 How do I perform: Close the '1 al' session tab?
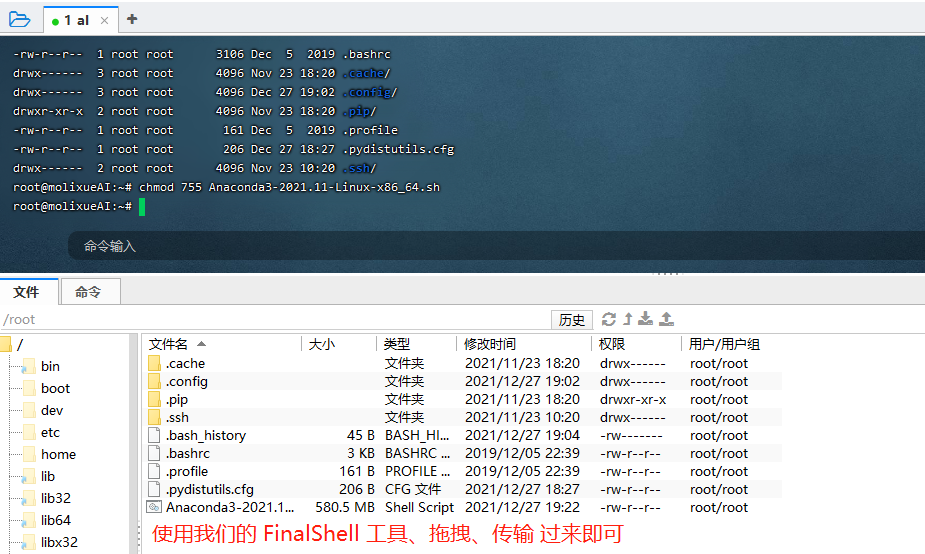tap(104, 21)
